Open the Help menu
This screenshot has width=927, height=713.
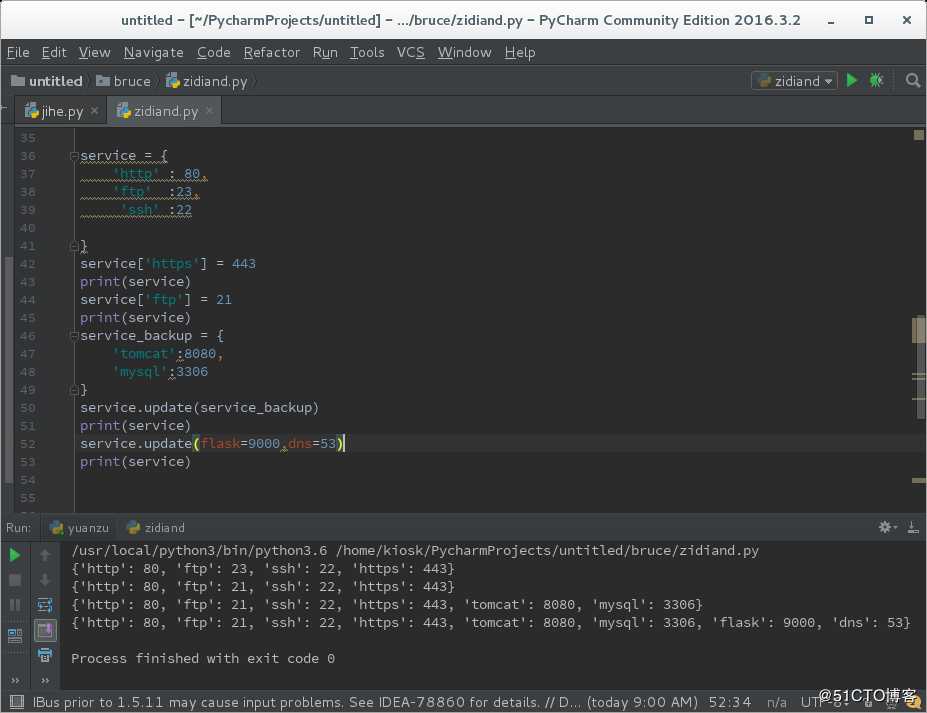pyautogui.click(x=520, y=53)
